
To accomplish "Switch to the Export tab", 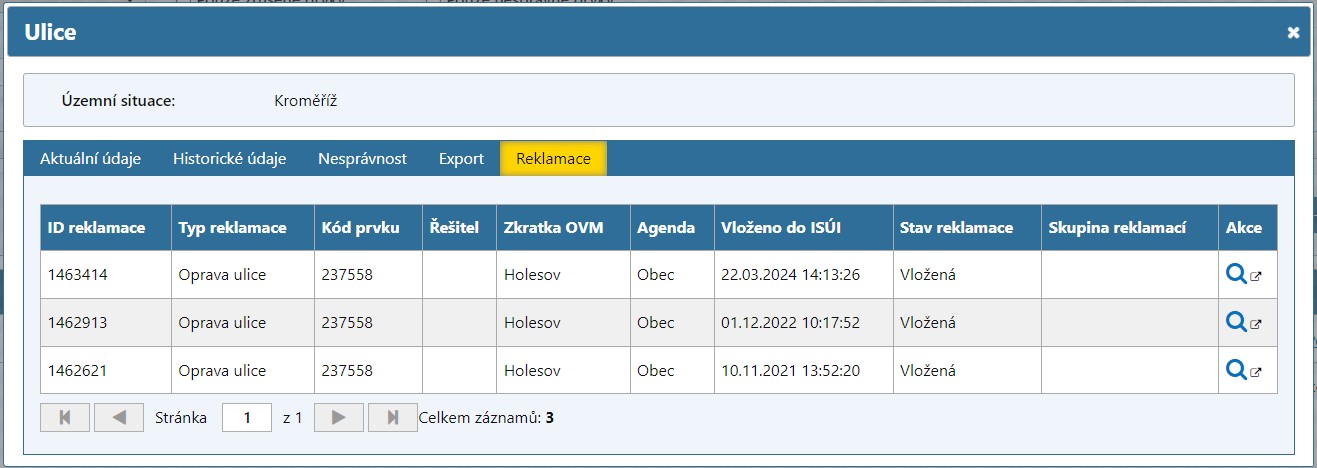I will [x=461, y=159].
